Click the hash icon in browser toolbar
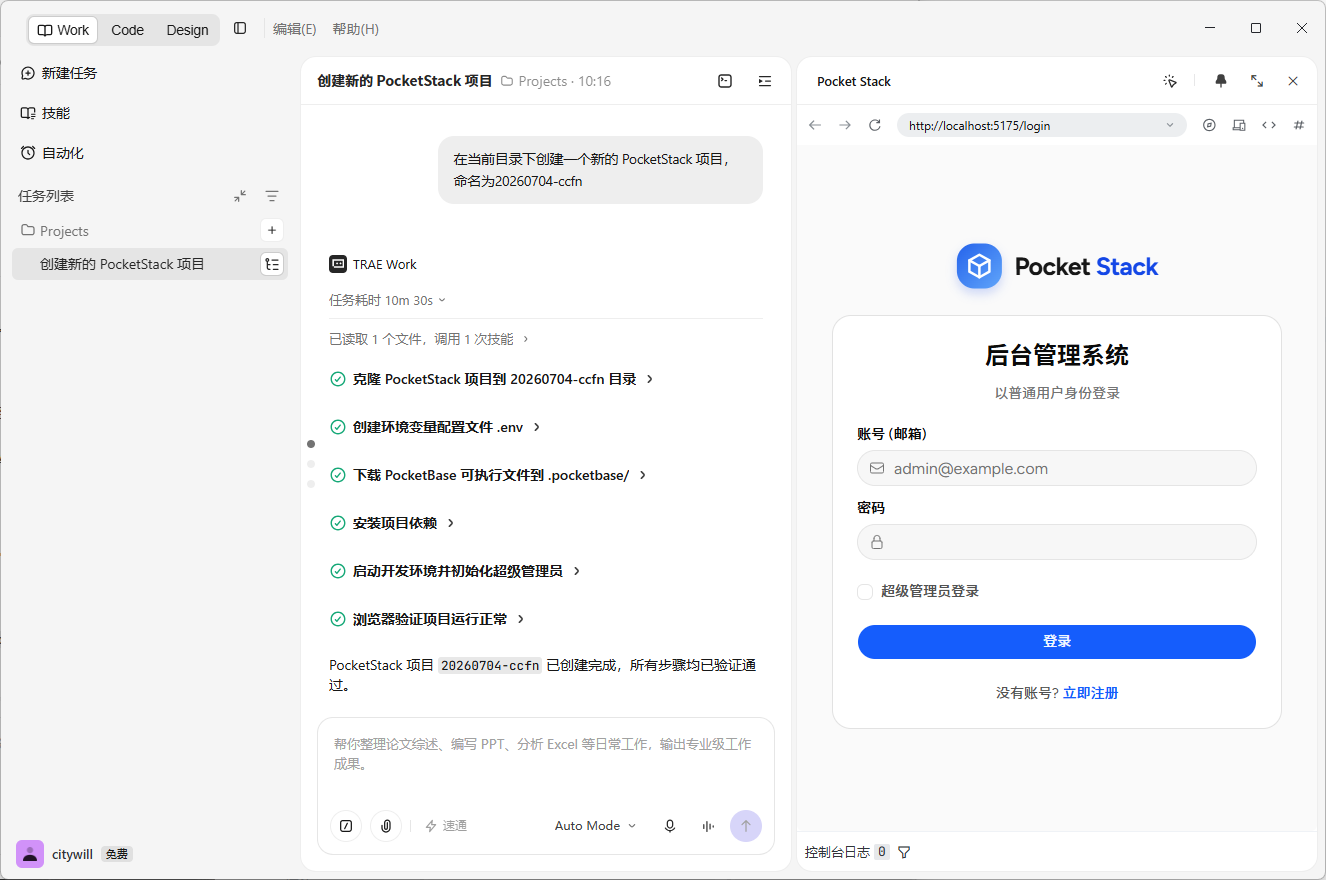 click(1299, 125)
